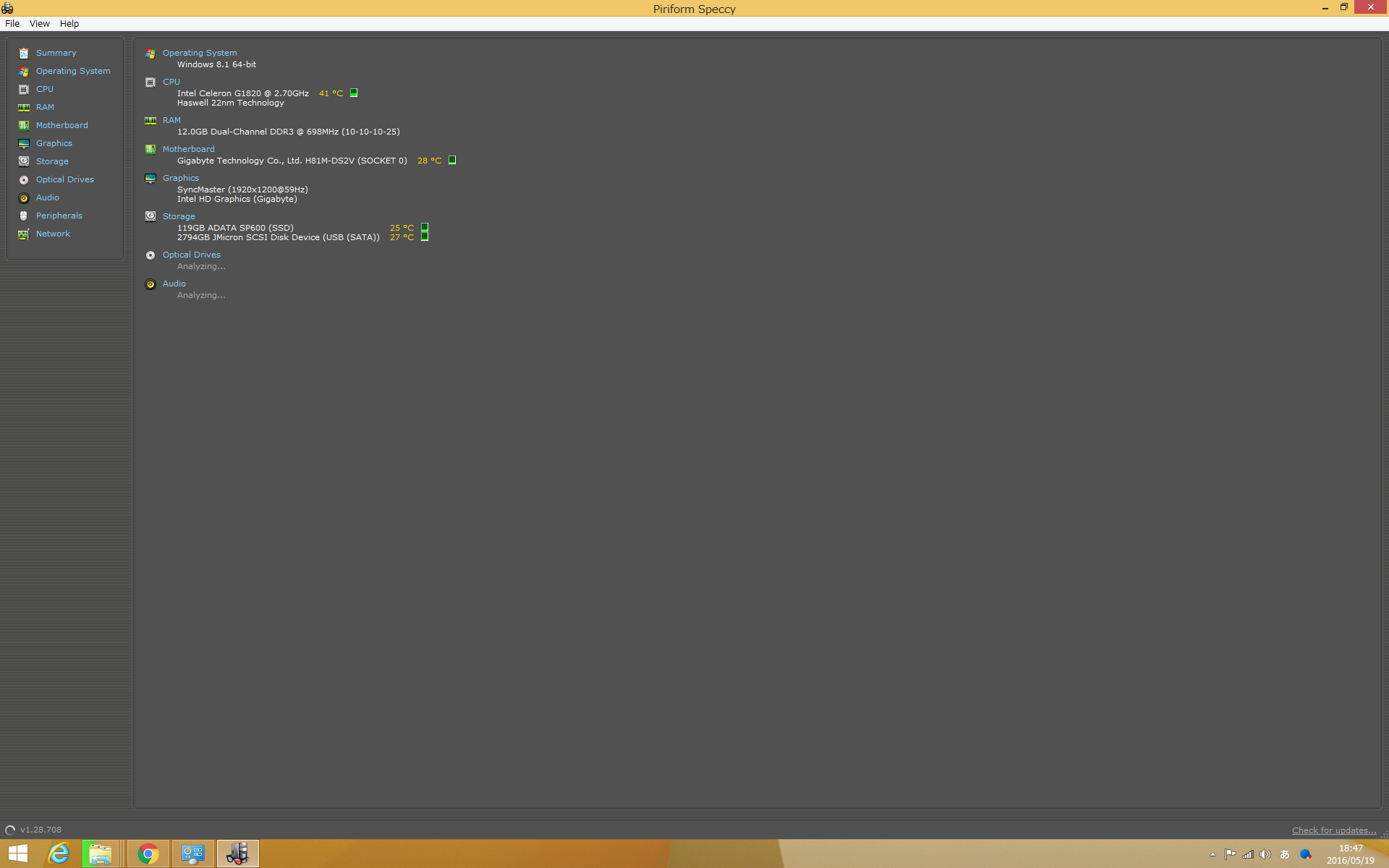Click the Summary sidebar icon

click(24, 54)
